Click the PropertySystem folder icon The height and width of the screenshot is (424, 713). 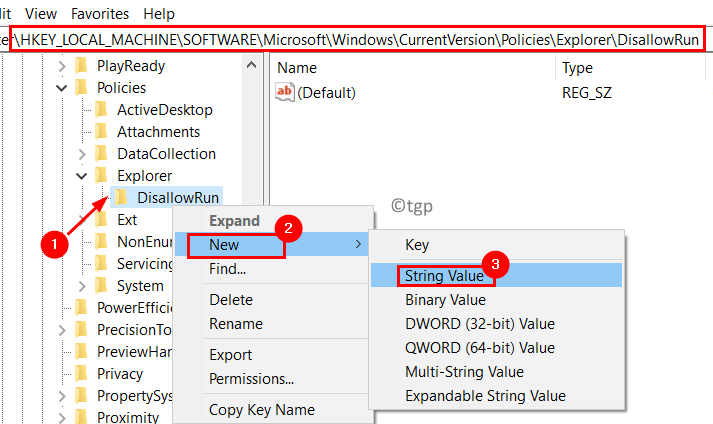pos(81,395)
